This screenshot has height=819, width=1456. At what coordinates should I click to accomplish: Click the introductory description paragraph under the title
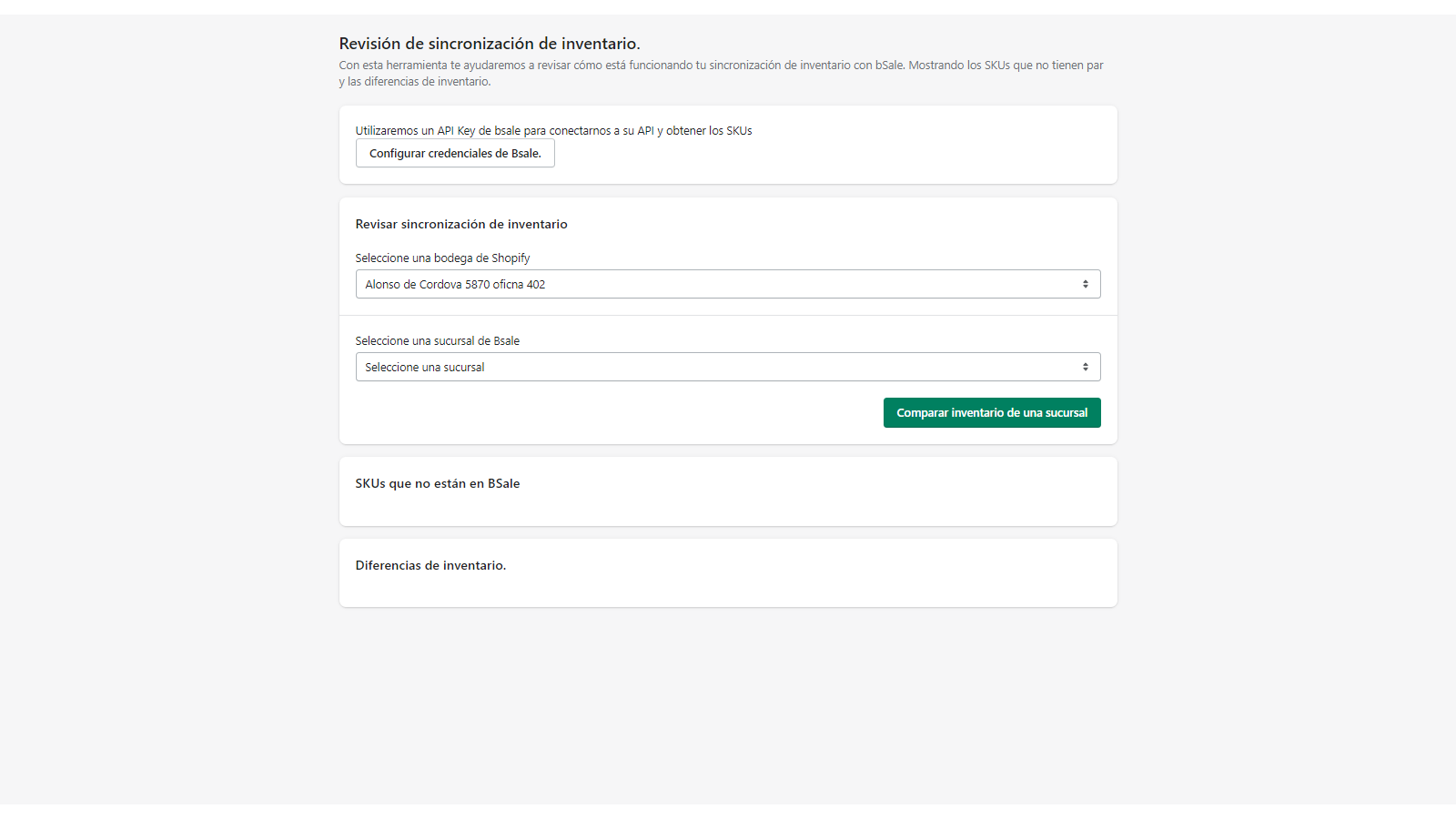coord(722,73)
